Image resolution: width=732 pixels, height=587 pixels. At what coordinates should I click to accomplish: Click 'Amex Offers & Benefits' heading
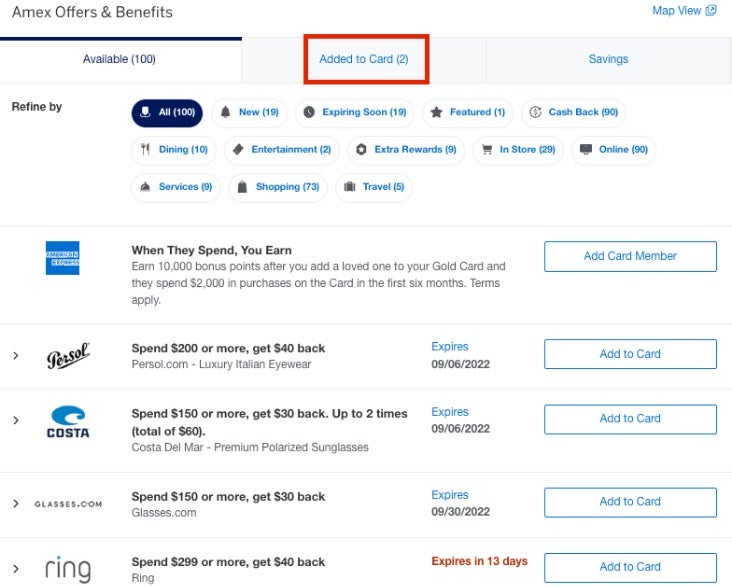click(92, 12)
